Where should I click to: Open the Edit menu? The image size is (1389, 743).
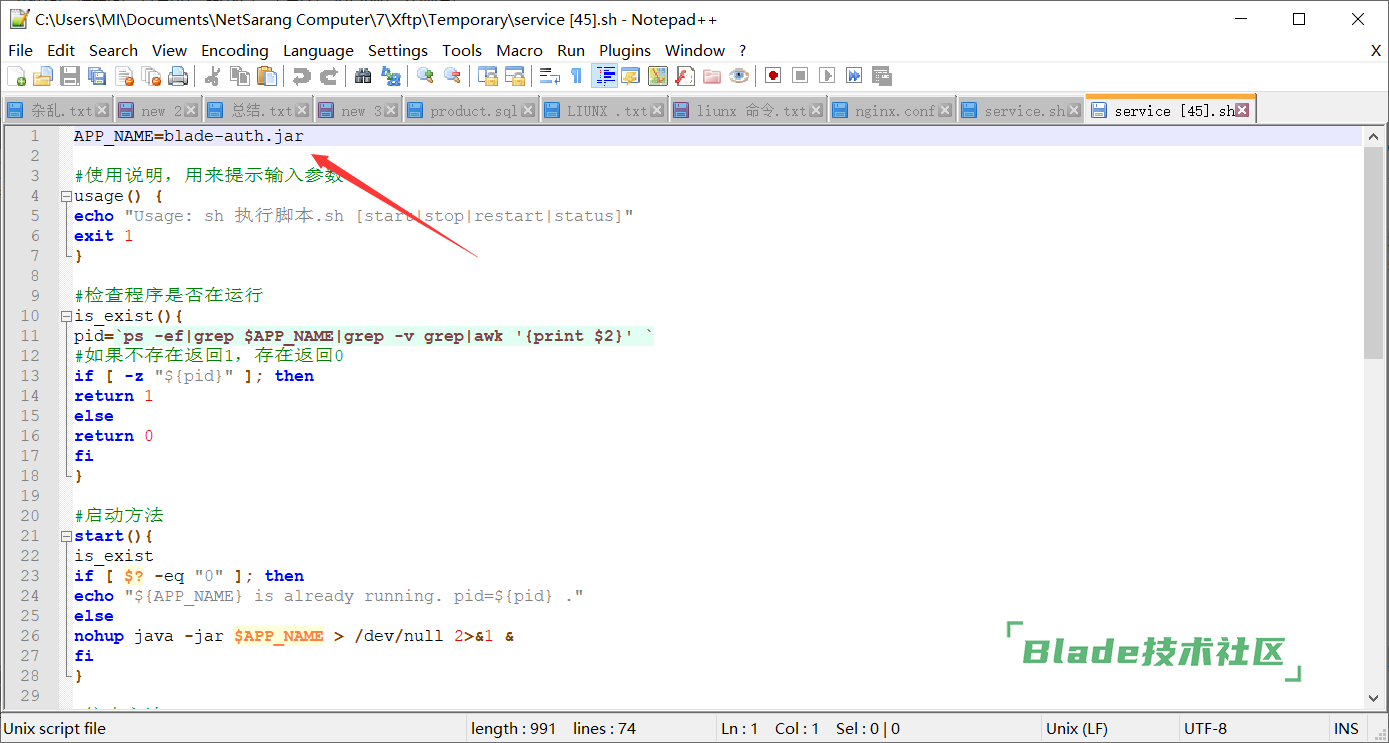point(61,50)
